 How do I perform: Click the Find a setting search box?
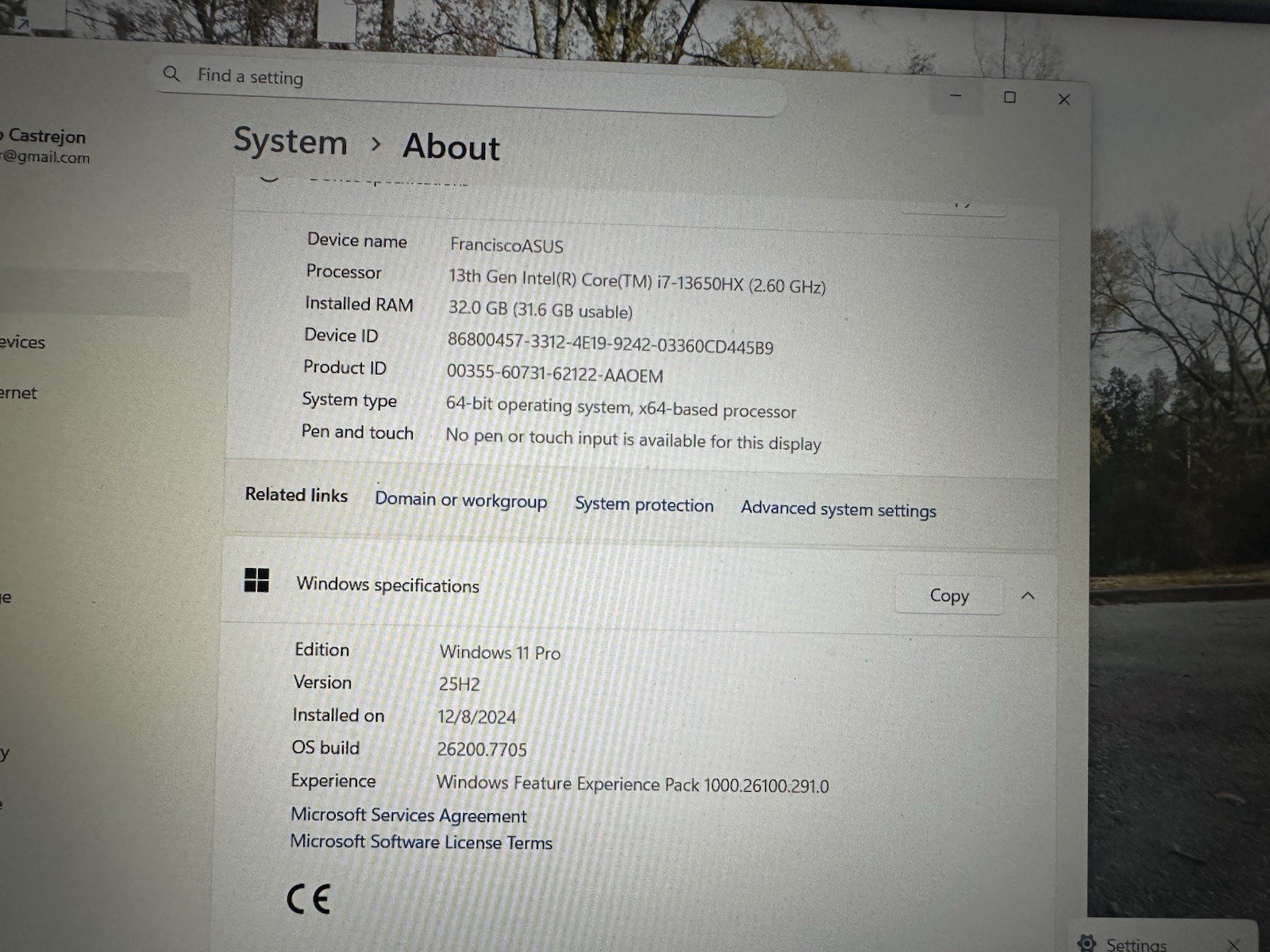468,86
